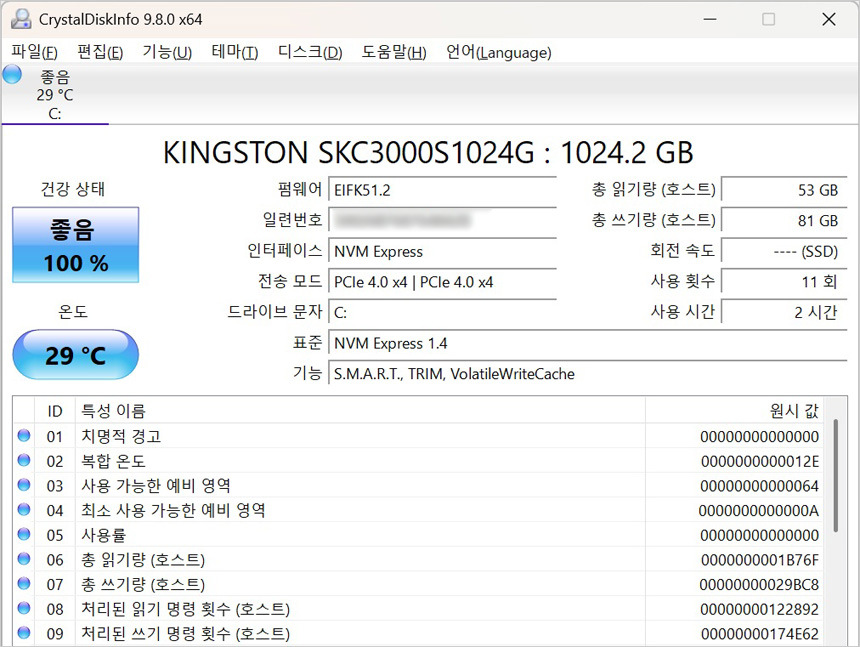The height and width of the screenshot is (647, 860).
Task: Click status orb for attribute 02 복합 온도
Action: pos(24,461)
